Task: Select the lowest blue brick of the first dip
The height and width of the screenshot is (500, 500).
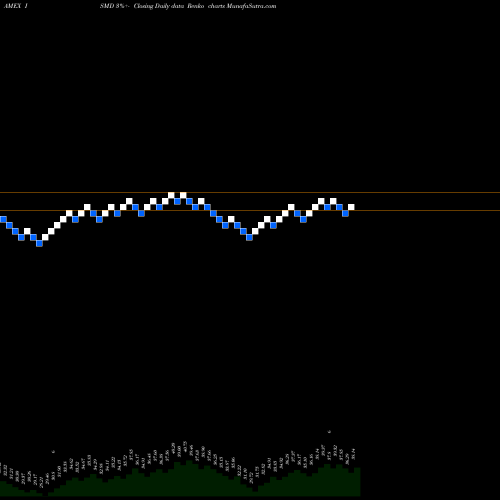Action: pyautogui.click(x=39, y=243)
